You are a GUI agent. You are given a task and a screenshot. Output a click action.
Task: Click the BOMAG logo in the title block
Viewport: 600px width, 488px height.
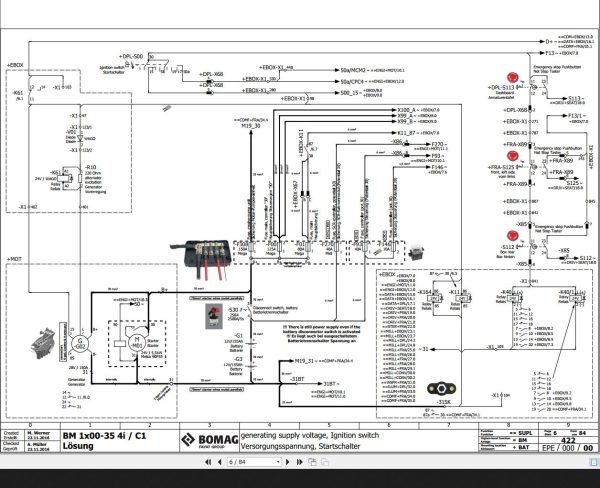click(x=209, y=440)
